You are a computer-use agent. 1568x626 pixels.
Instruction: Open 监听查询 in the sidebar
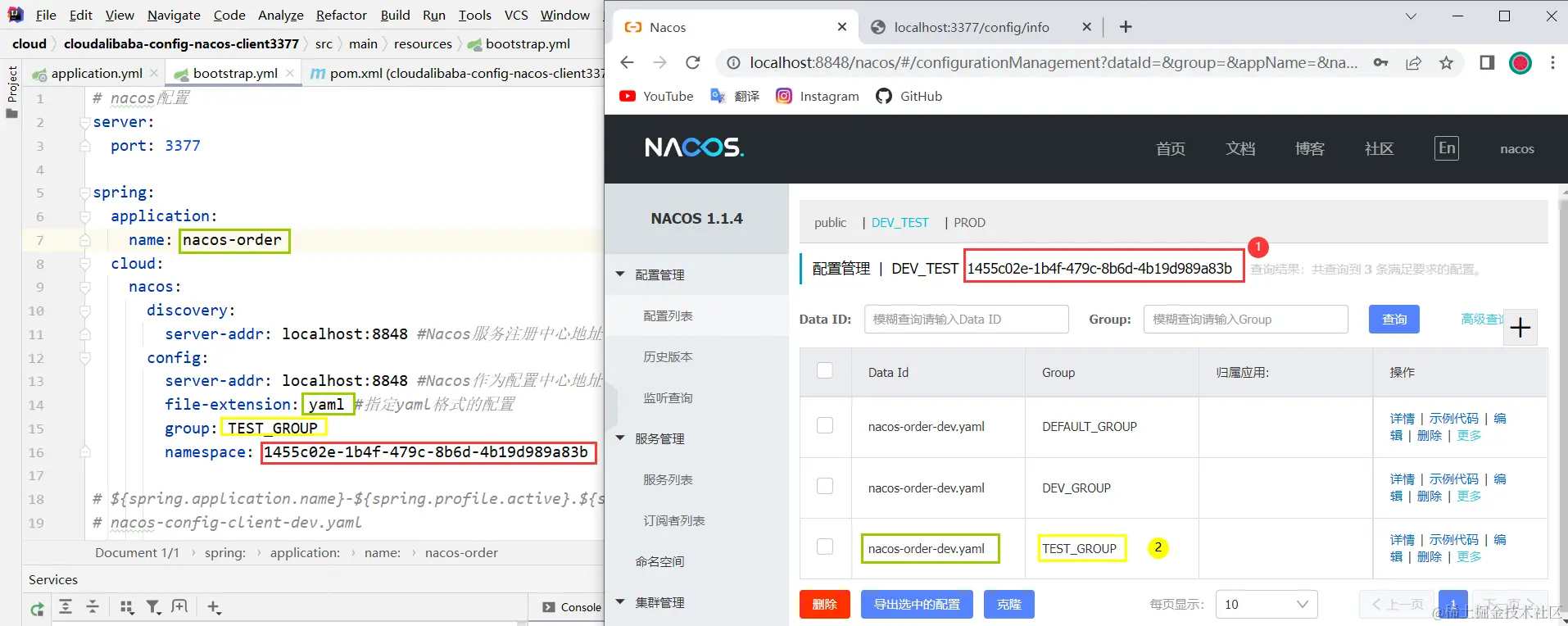668,397
